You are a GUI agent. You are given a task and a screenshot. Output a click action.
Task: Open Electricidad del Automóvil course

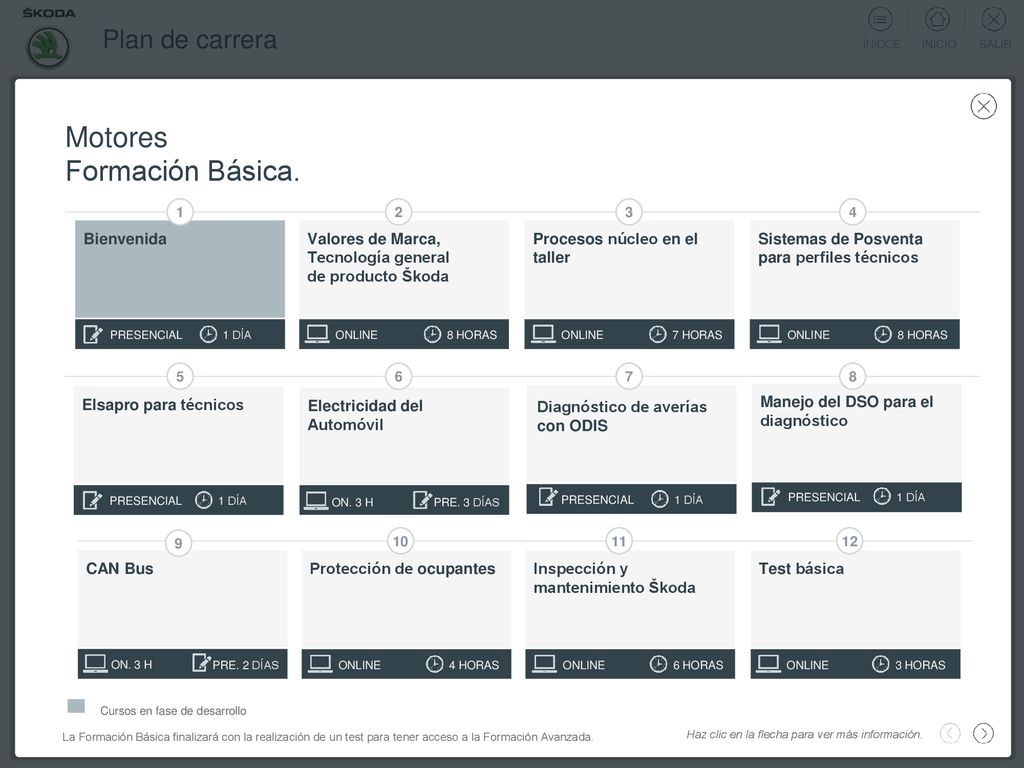coord(404,451)
